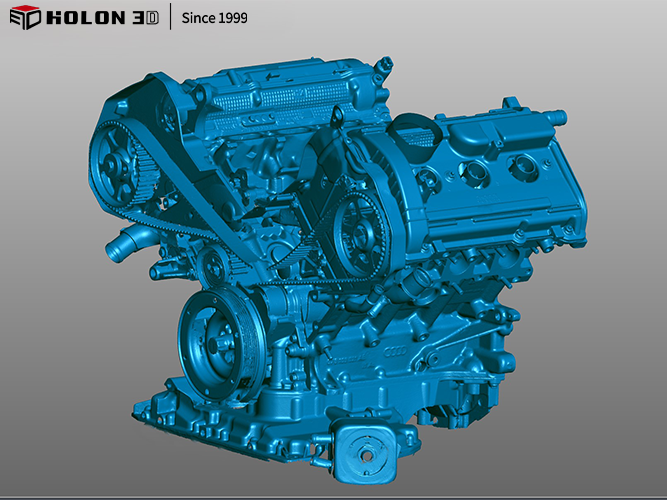The image size is (667, 500).
Task: Click the HOLON 3D cube logo icon
Action: [x=22, y=18]
